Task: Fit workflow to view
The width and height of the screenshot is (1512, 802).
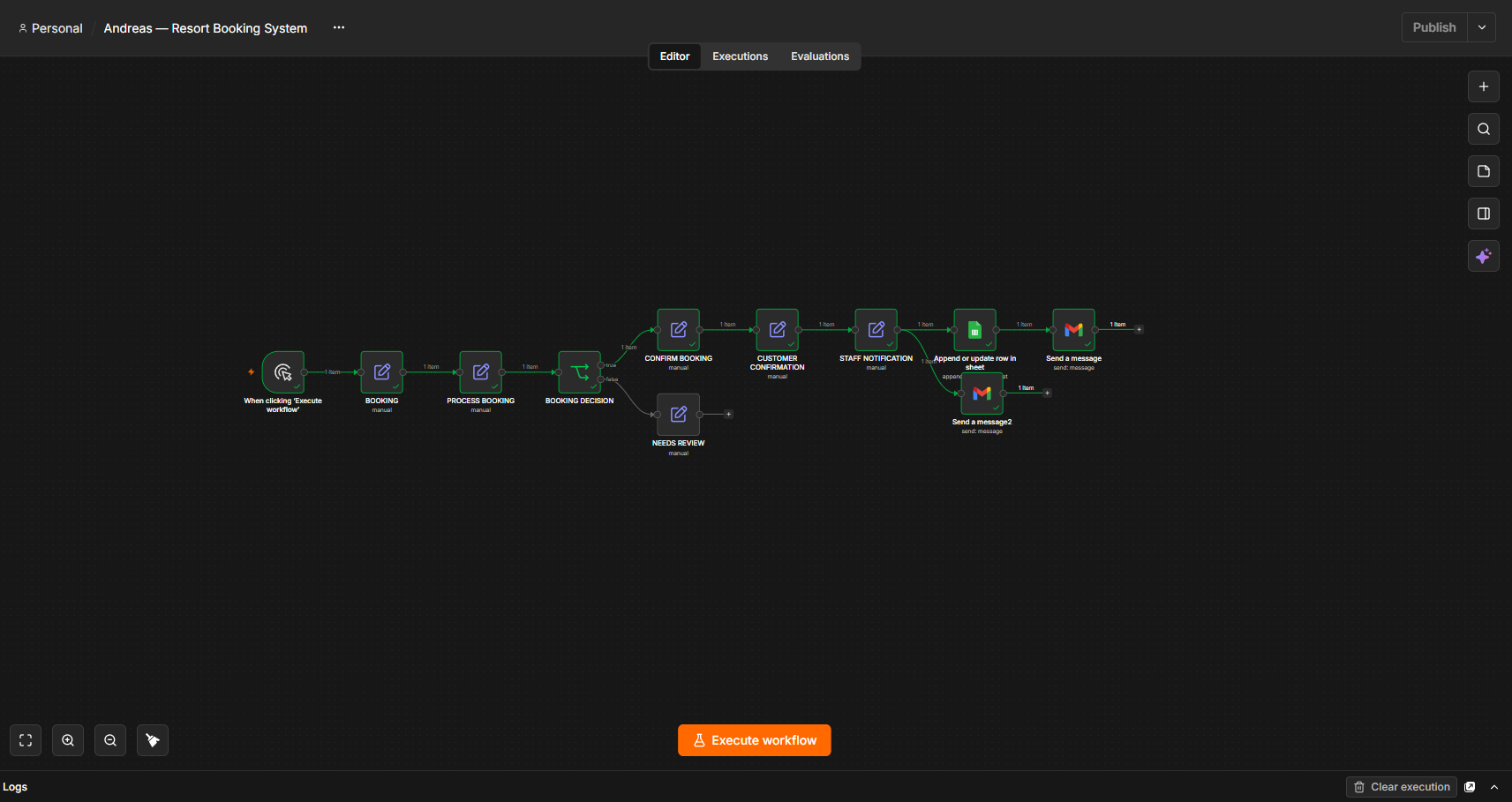Action: click(26, 740)
